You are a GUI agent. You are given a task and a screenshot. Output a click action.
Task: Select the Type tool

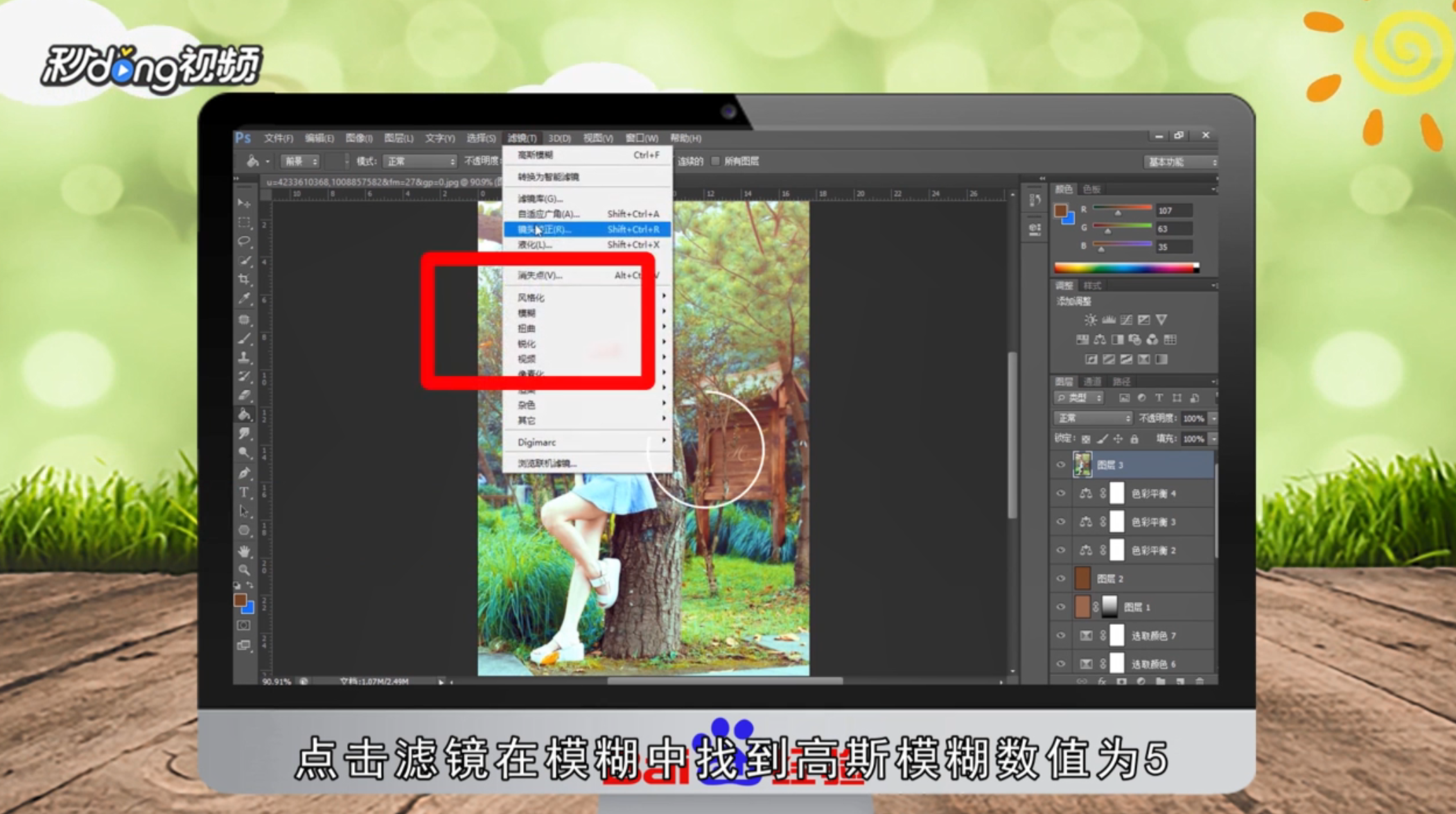pos(244,493)
